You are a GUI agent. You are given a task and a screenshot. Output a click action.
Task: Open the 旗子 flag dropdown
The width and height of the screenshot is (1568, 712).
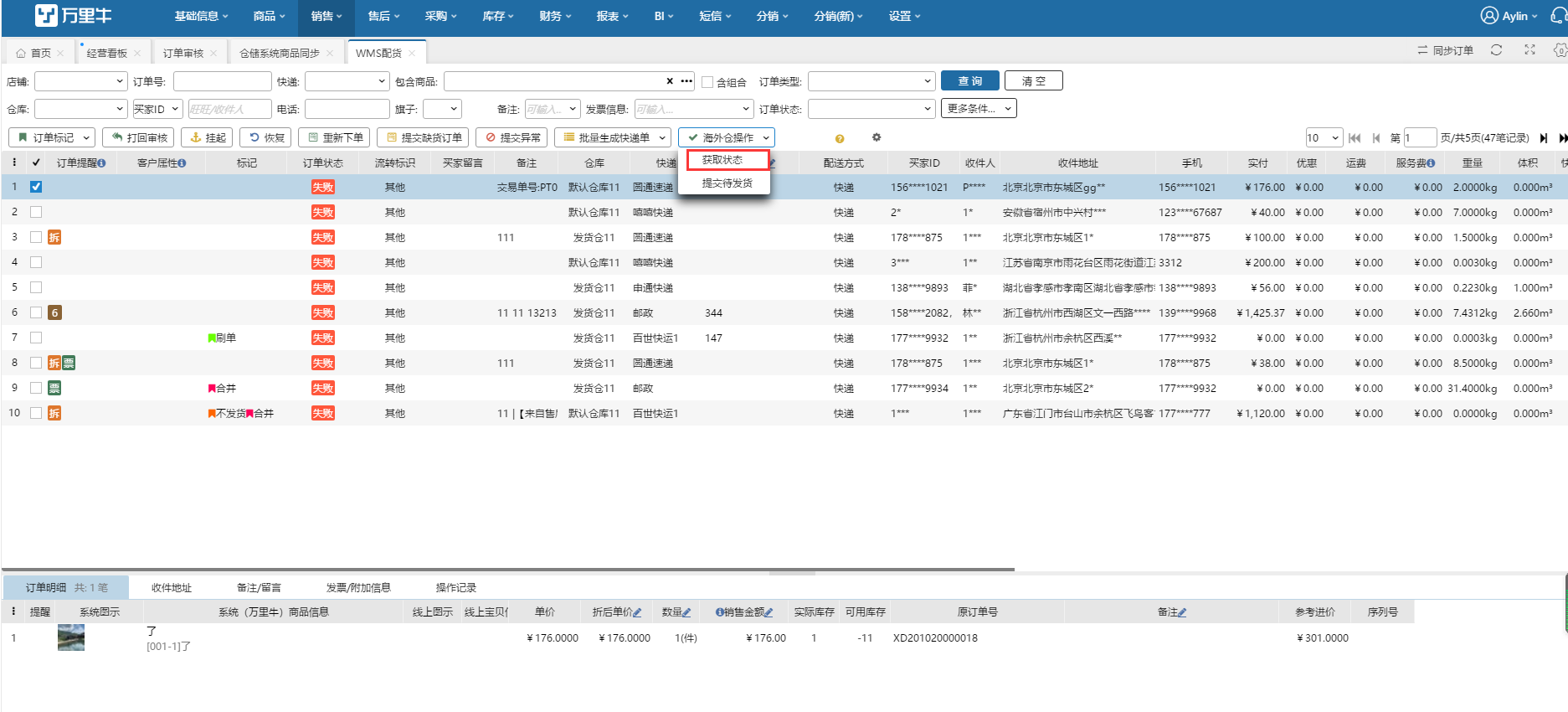[x=442, y=109]
